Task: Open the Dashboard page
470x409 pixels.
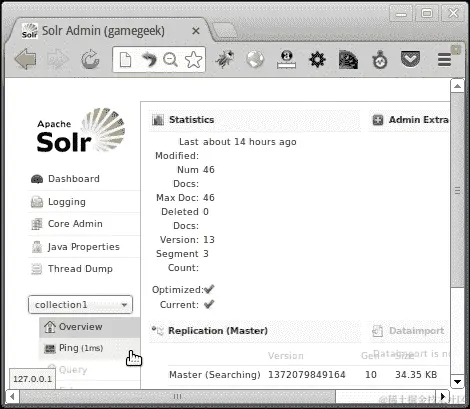Action: click(x=74, y=179)
